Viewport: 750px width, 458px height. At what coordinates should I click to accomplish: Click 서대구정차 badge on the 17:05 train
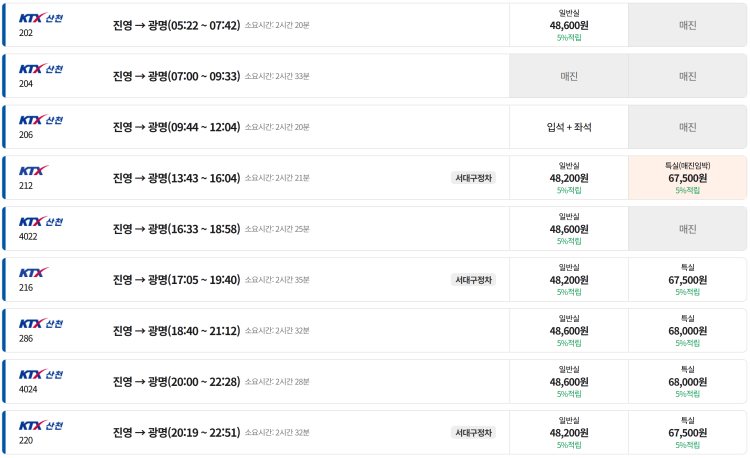474,280
